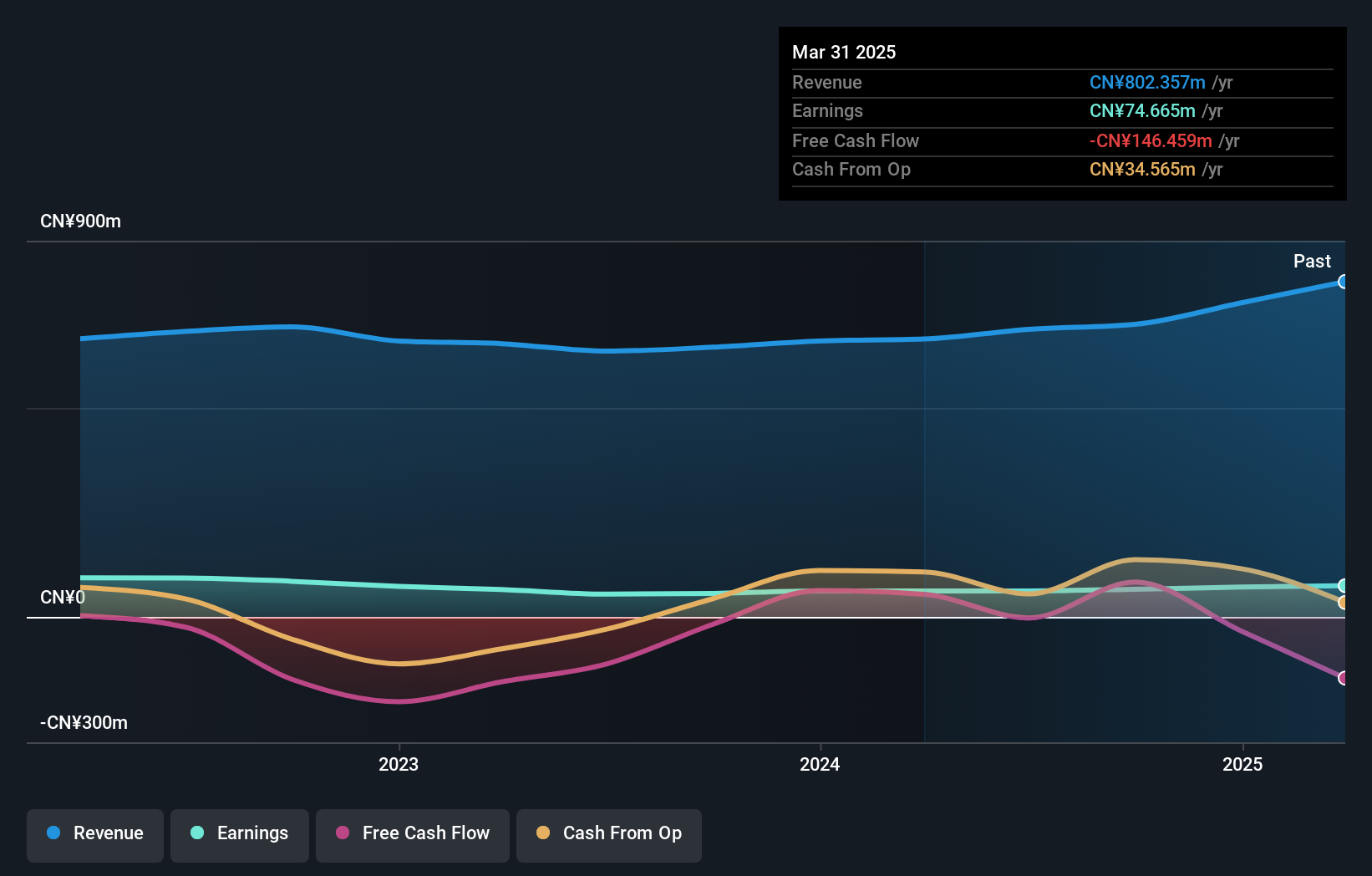
Task: Click the teal Earnings legend dot
Action: point(197,833)
